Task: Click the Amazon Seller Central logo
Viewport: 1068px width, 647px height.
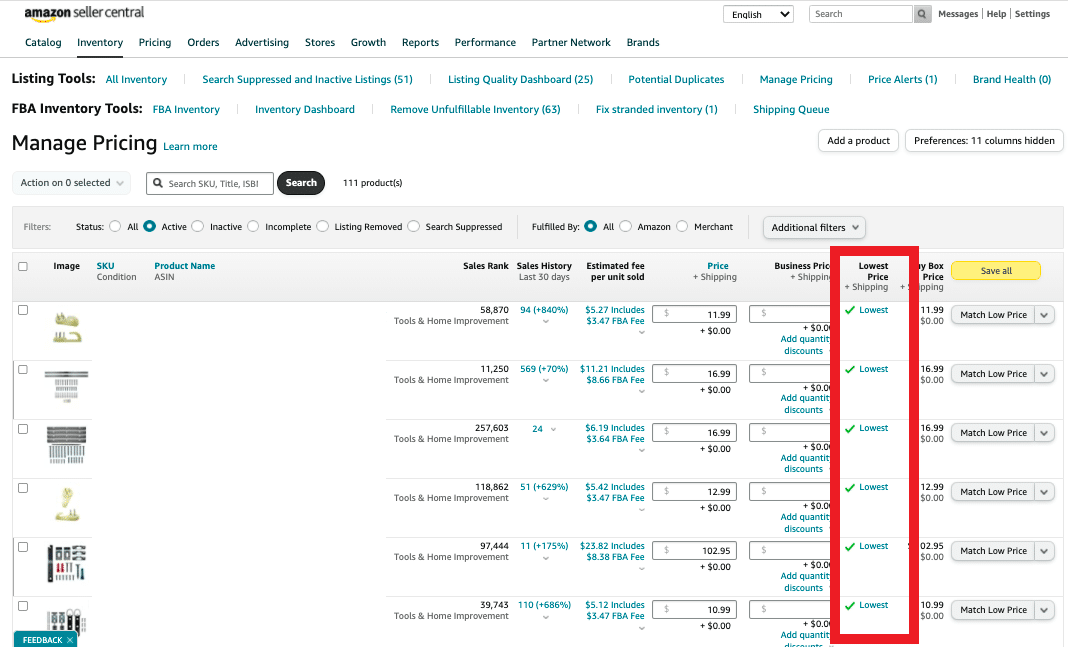Action: coord(84,13)
